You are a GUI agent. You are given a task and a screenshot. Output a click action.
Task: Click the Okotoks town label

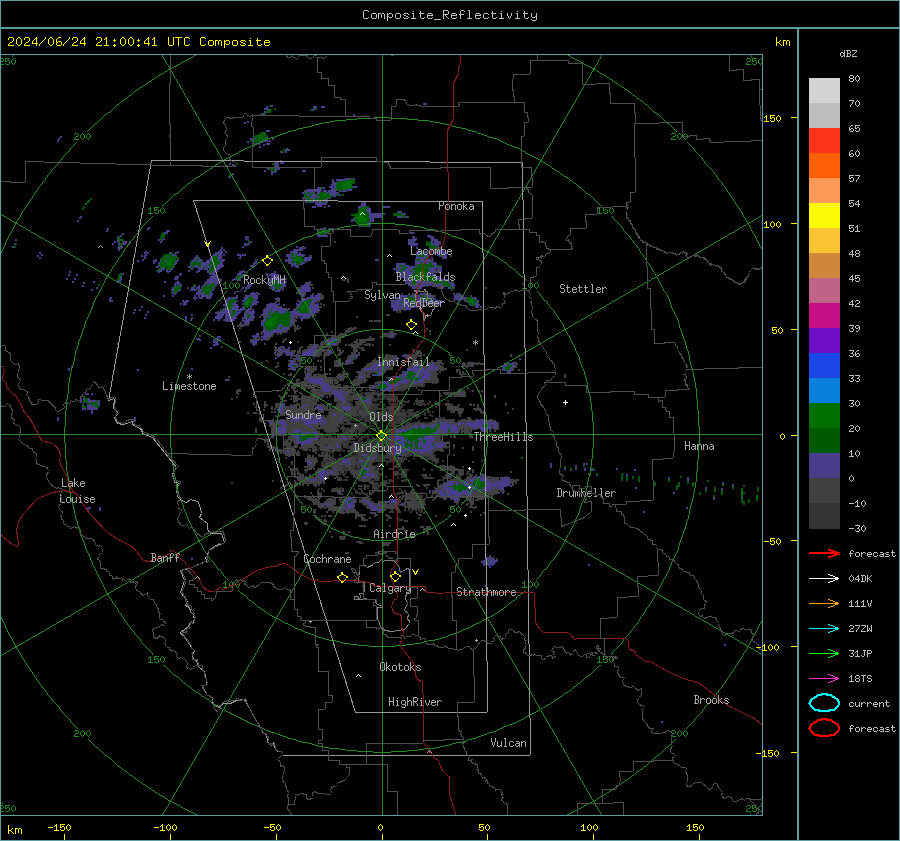tap(400, 667)
